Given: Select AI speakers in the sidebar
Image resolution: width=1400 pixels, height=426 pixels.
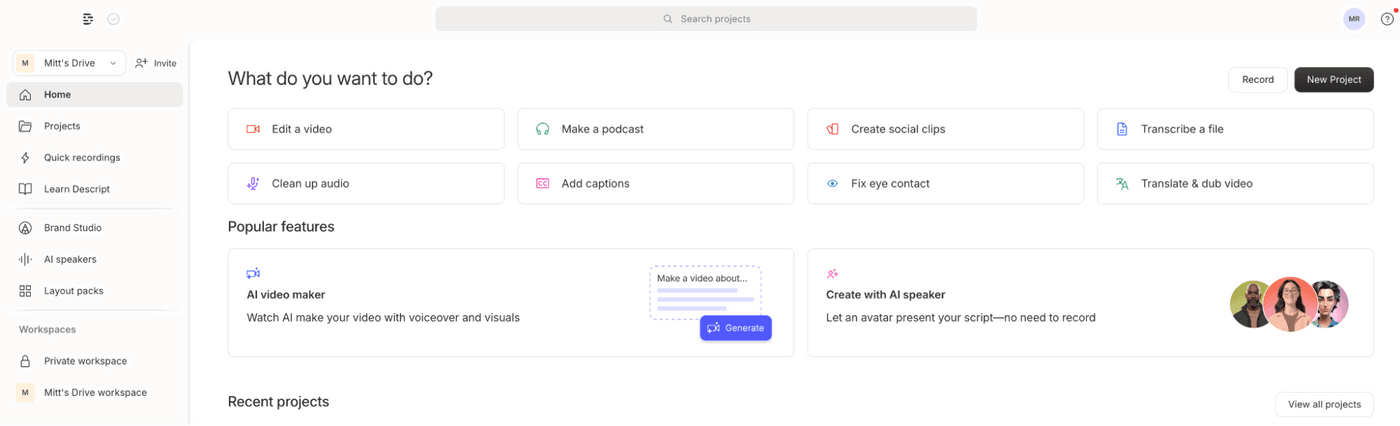Looking at the screenshot, I should point(70,259).
